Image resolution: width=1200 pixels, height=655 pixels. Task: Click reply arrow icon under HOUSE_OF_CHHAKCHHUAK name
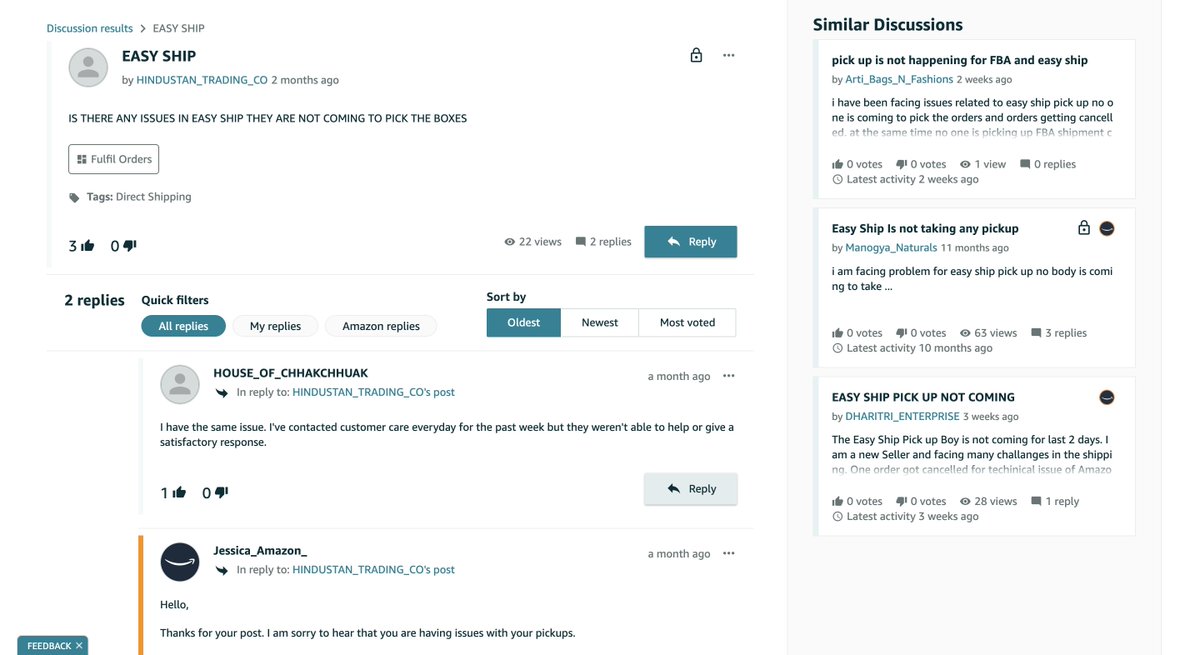(222, 393)
